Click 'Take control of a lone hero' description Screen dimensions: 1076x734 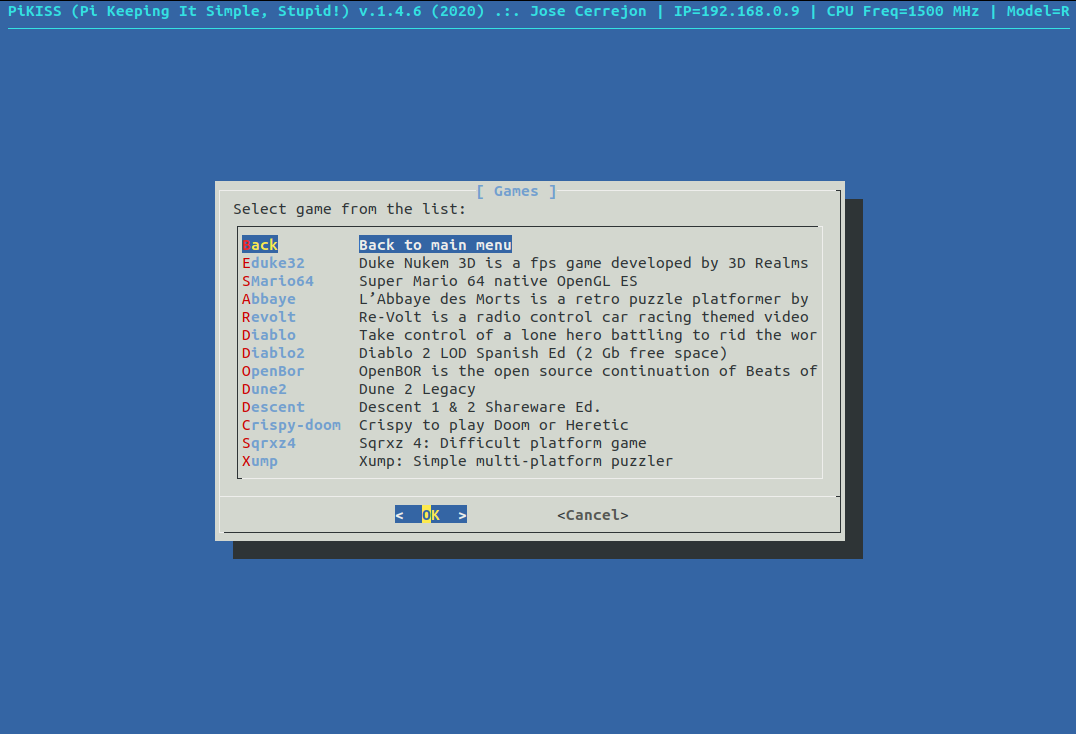(588, 335)
